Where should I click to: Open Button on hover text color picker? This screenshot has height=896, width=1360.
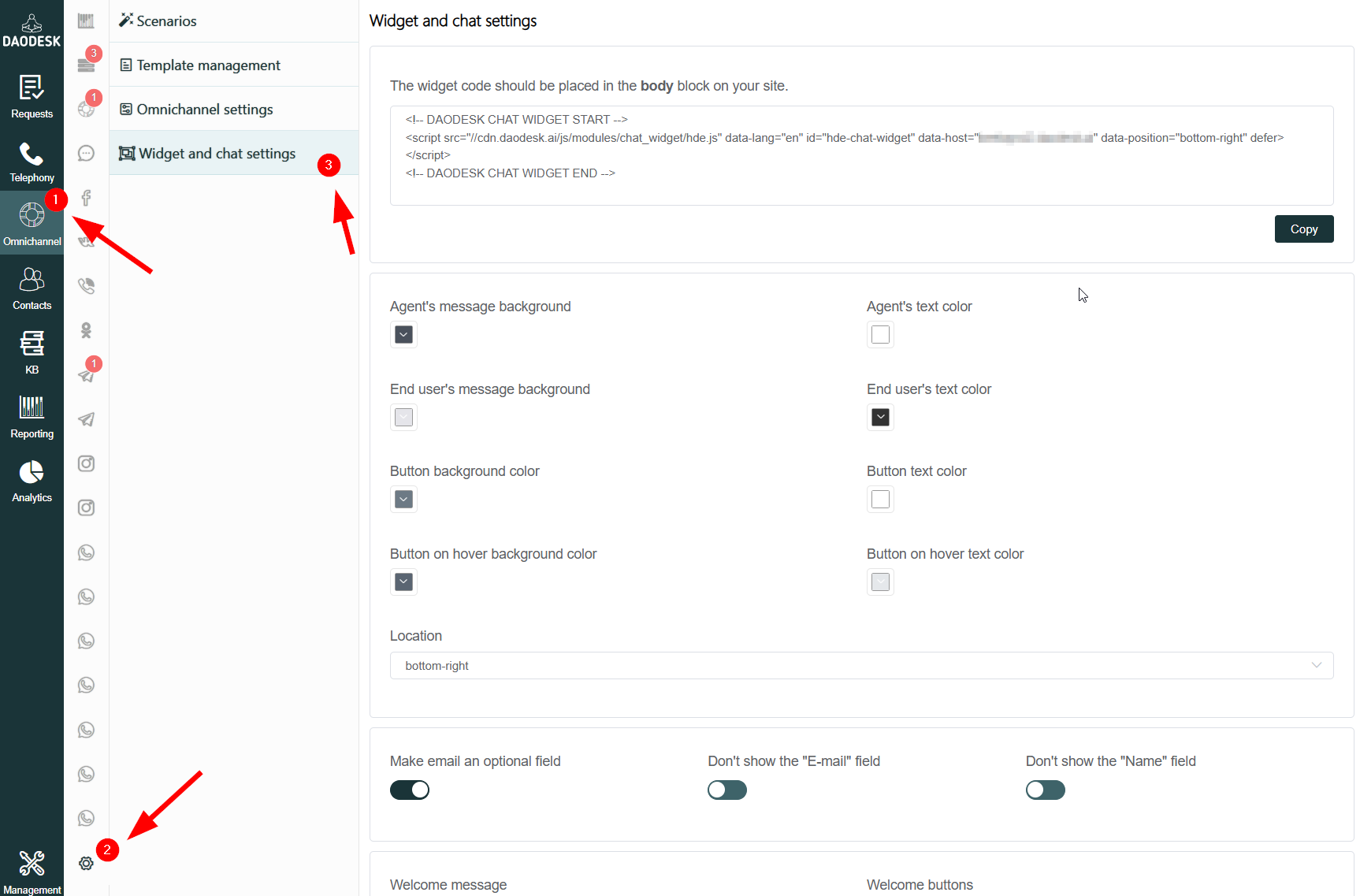(880, 582)
